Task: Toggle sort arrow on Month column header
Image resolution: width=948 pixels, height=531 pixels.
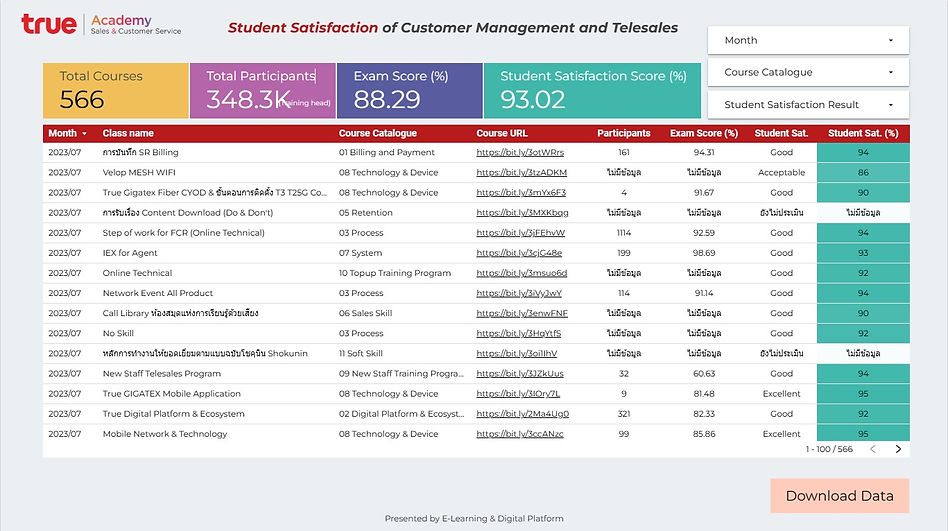Action: tap(84, 134)
